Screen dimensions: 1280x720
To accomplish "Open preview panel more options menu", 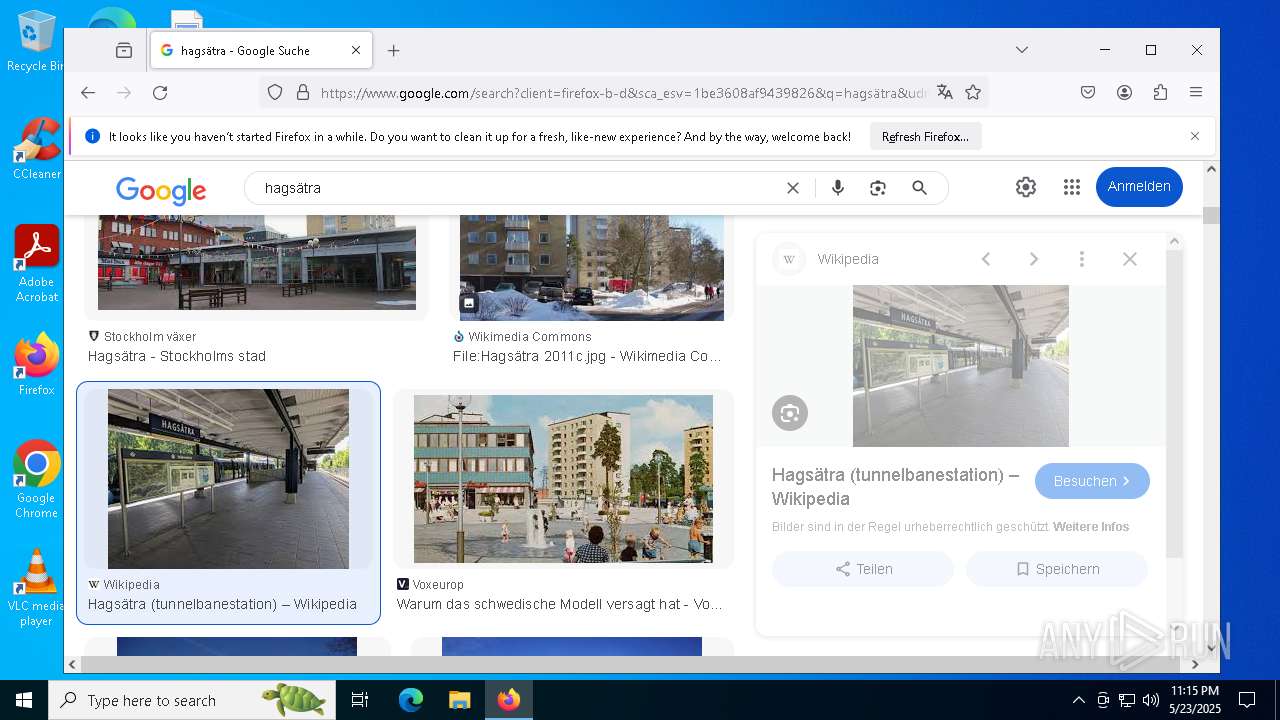I will click(x=1082, y=259).
